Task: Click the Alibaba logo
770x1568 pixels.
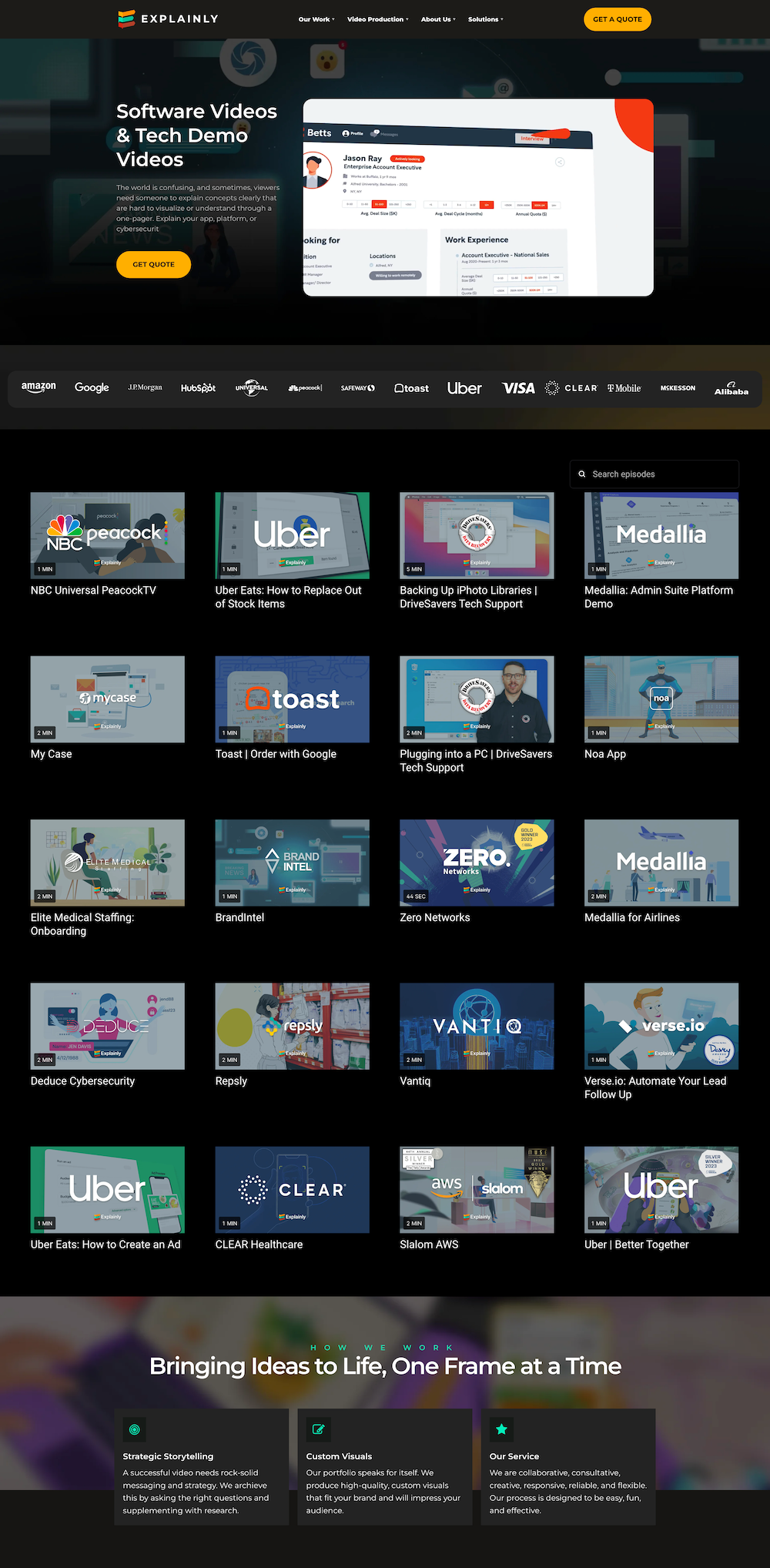Action: point(731,388)
